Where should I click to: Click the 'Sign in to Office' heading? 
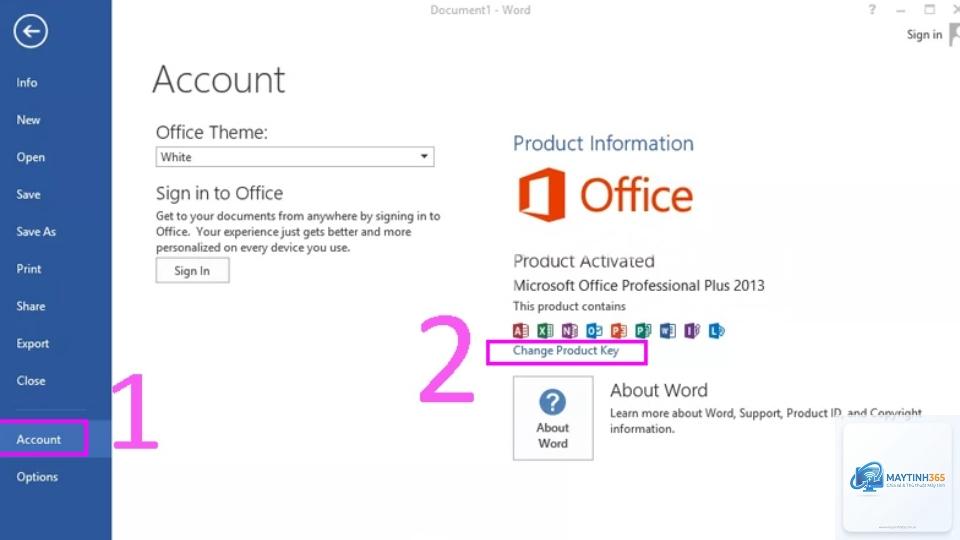[x=219, y=193]
